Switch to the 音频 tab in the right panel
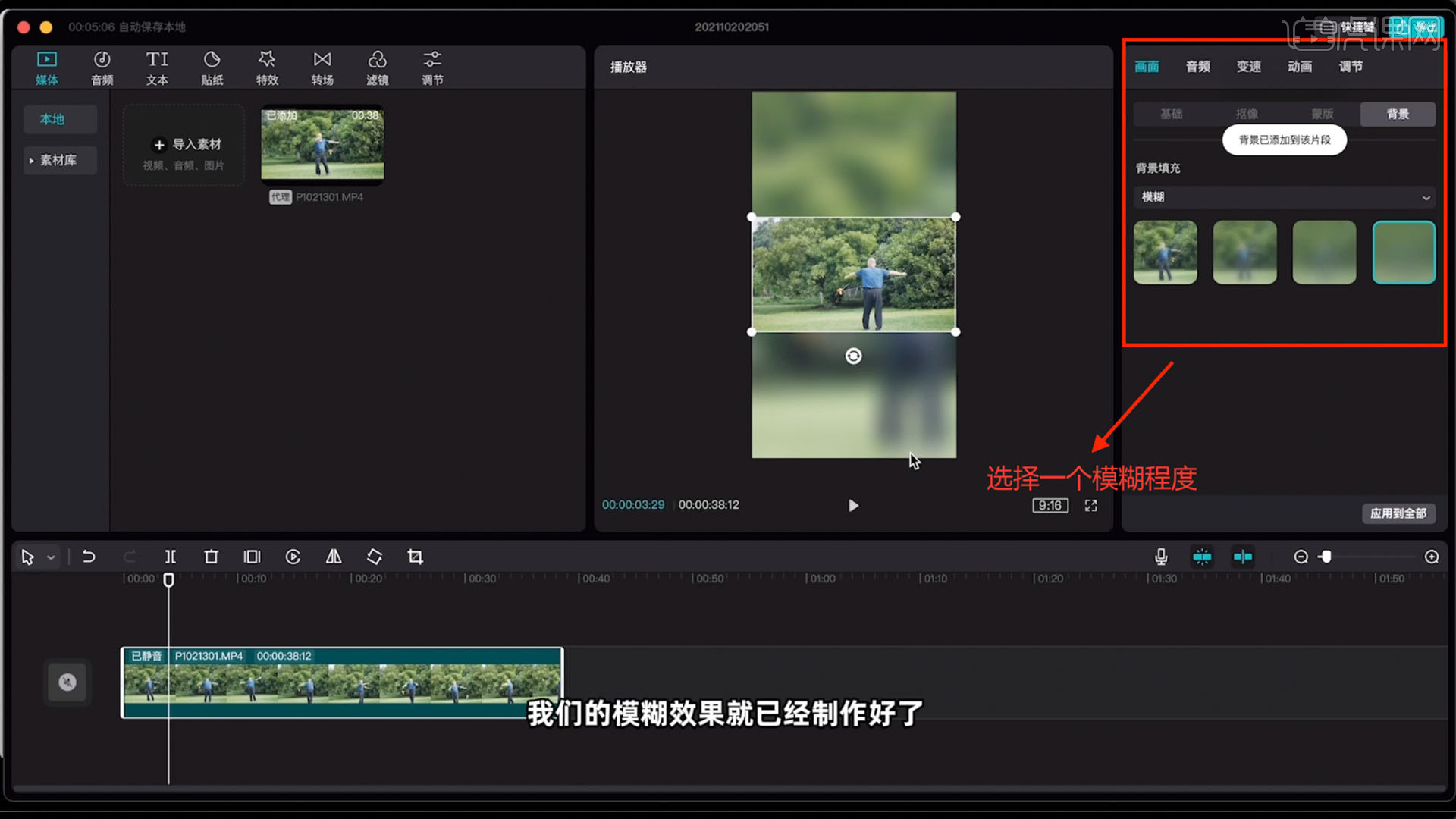The width and height of the screenshot is (1456, 819). pos(1198,67)
